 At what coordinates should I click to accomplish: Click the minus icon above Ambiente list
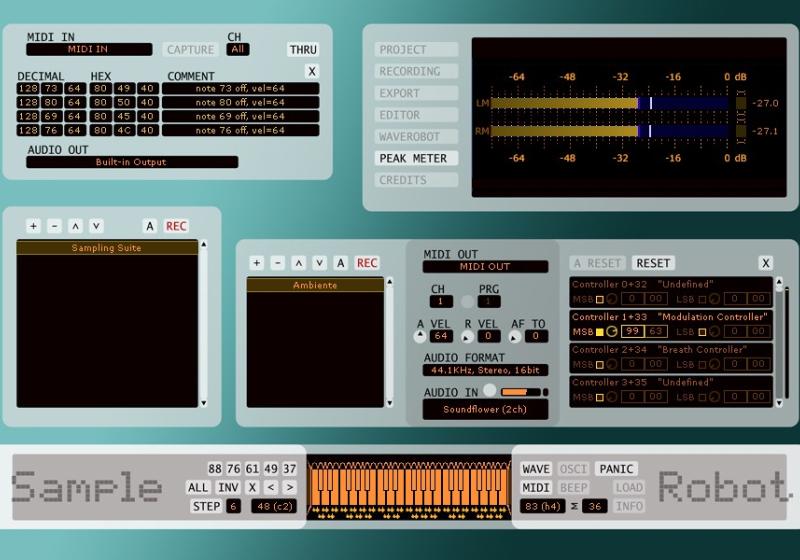click(x=278, y=263)
